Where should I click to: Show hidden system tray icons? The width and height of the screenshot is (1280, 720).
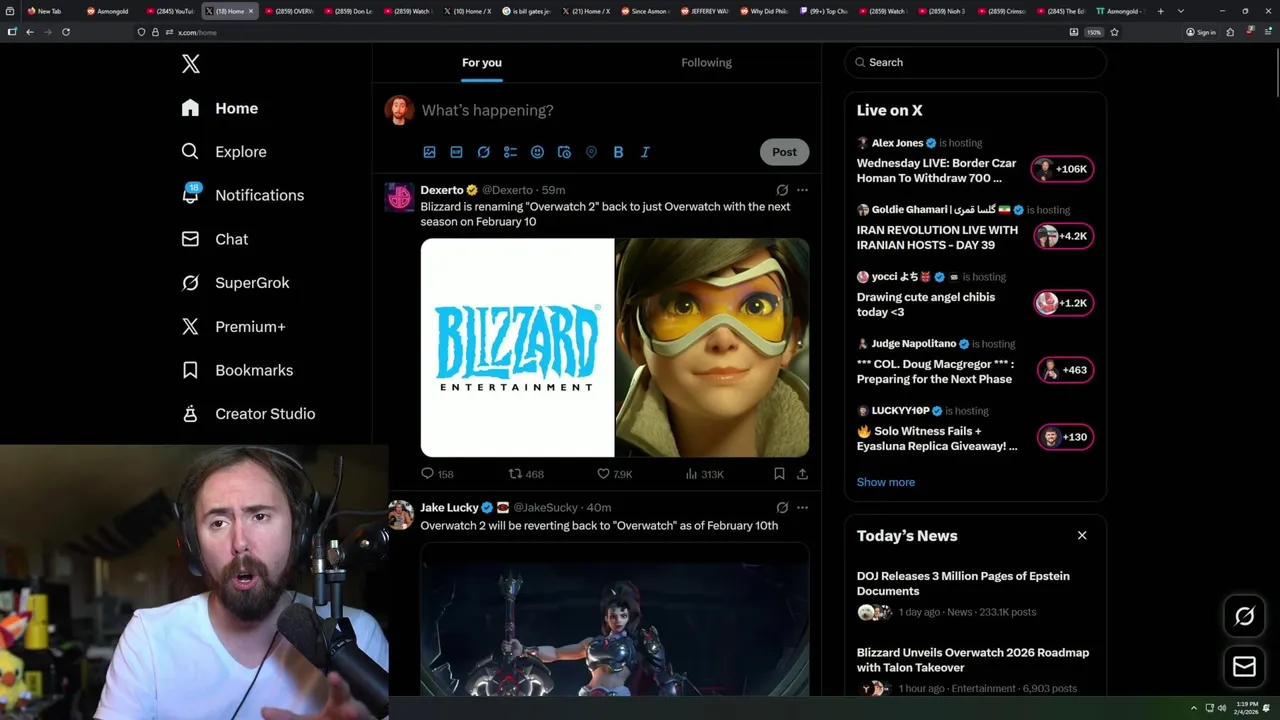(x=1193, y=708)
